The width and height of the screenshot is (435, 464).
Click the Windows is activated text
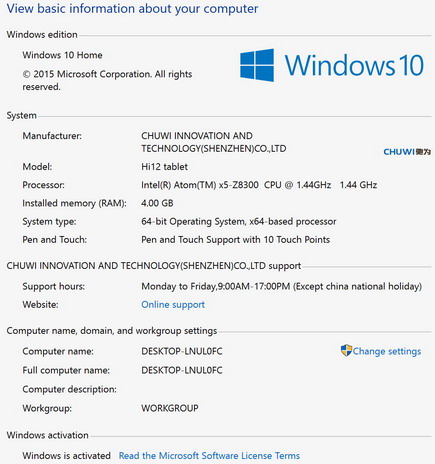coord(66,456)
